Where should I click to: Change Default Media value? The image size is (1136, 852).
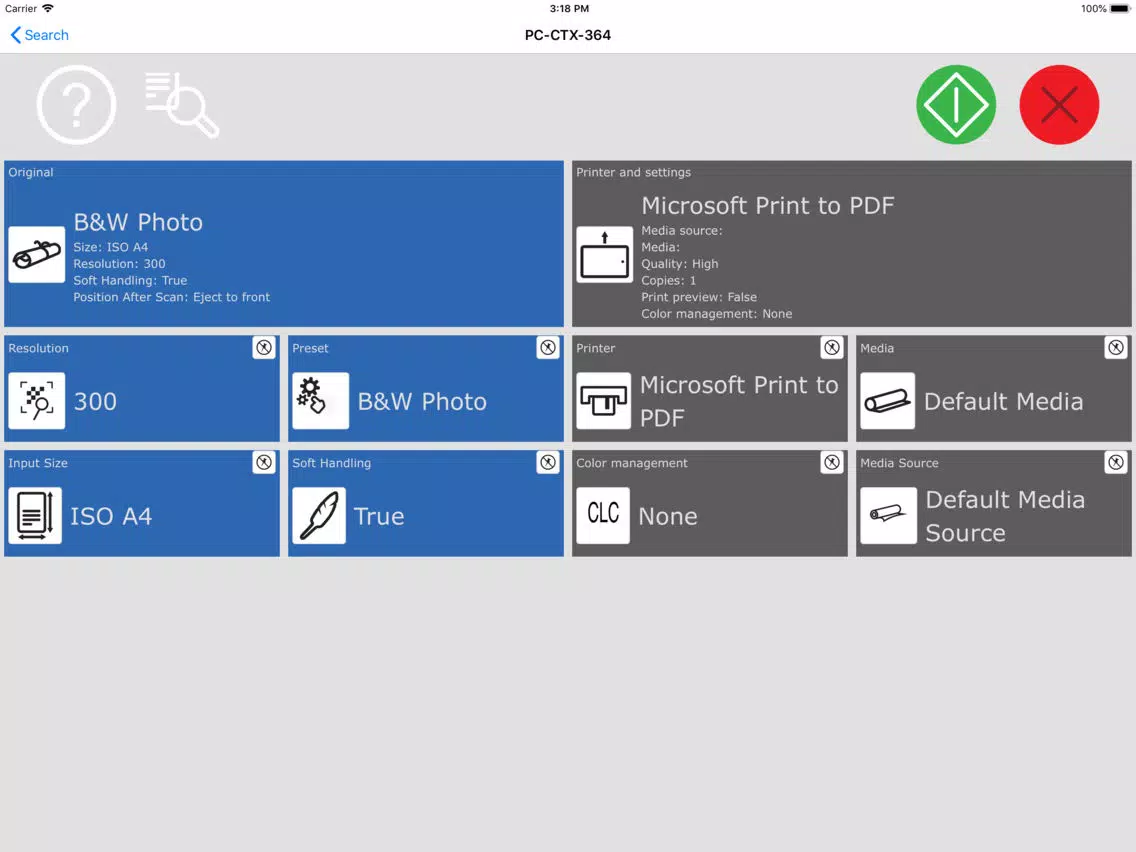click(x=1003, y=401)
